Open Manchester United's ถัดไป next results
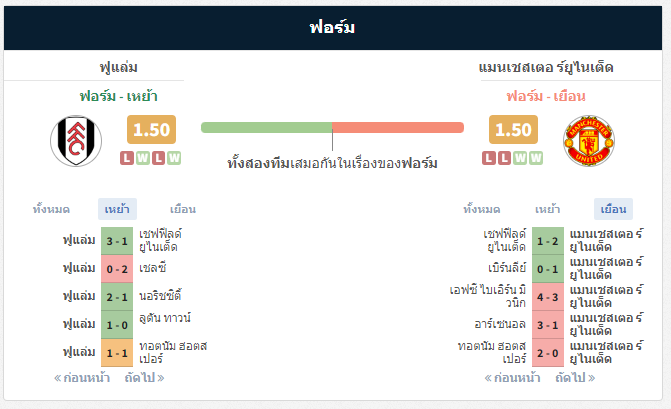 pyautogui.click(x=575, y=378)
